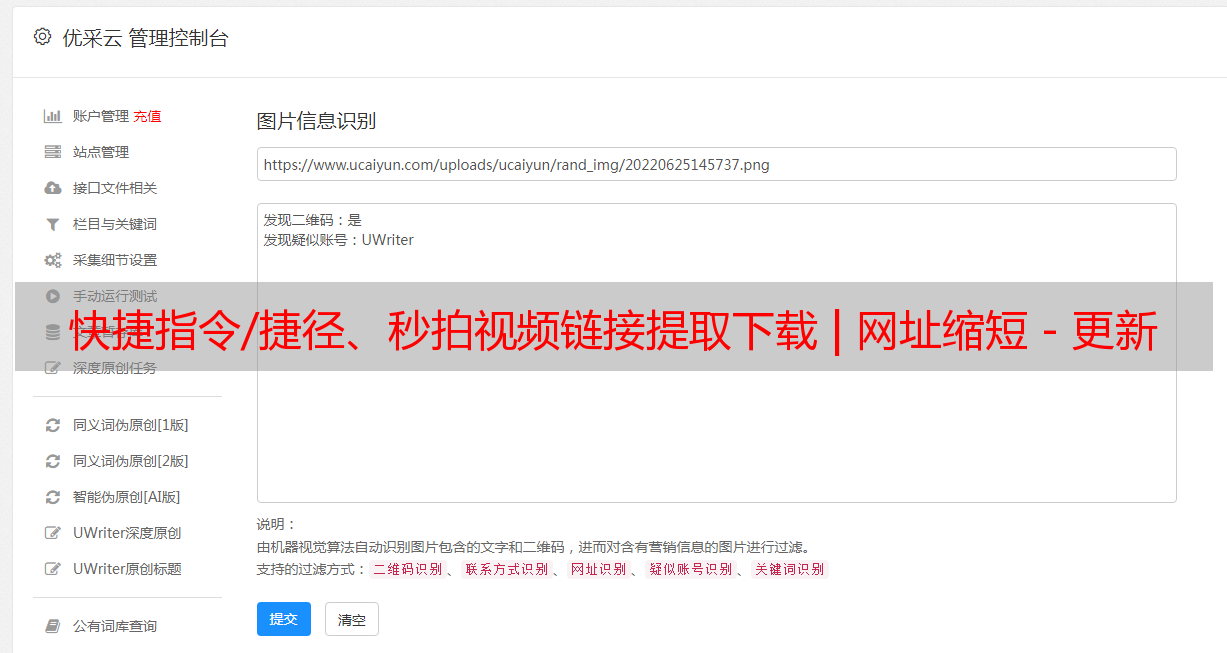This screenshot has height=653, width=1227.
Task: Focus the image URL input field
Action: coord(716,164)
